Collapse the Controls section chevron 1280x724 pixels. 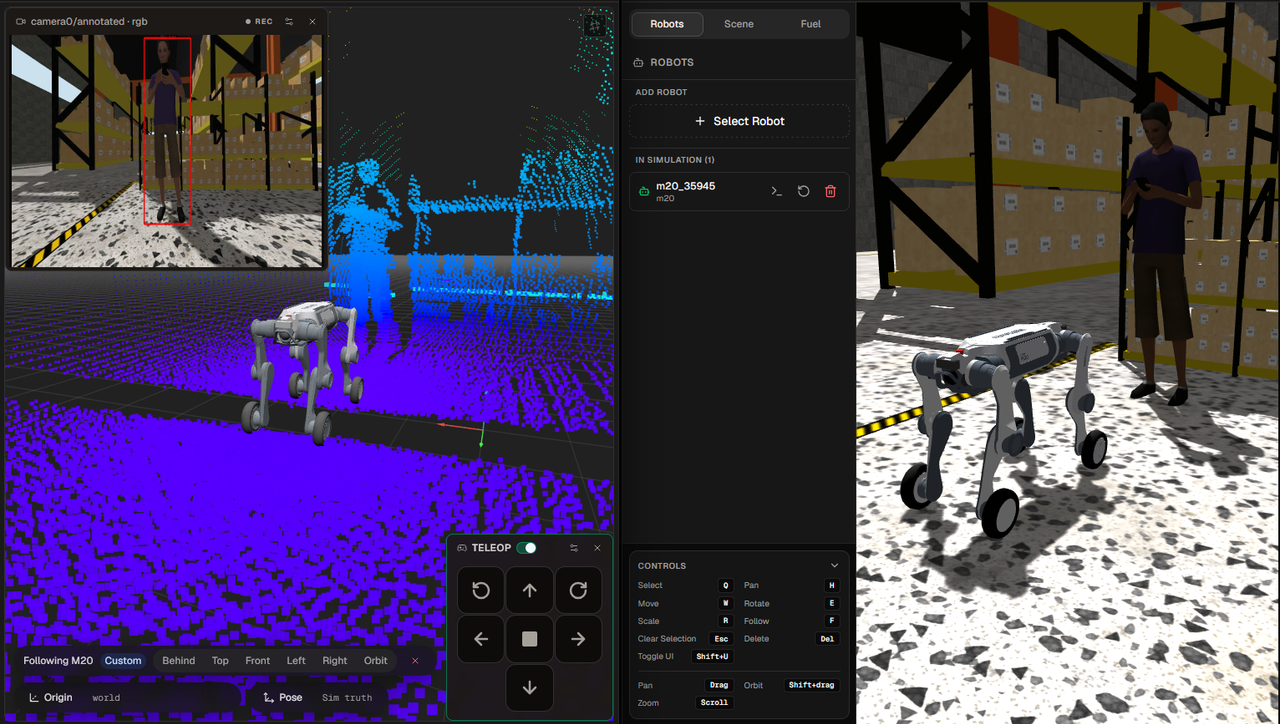(x=835, y=566)
